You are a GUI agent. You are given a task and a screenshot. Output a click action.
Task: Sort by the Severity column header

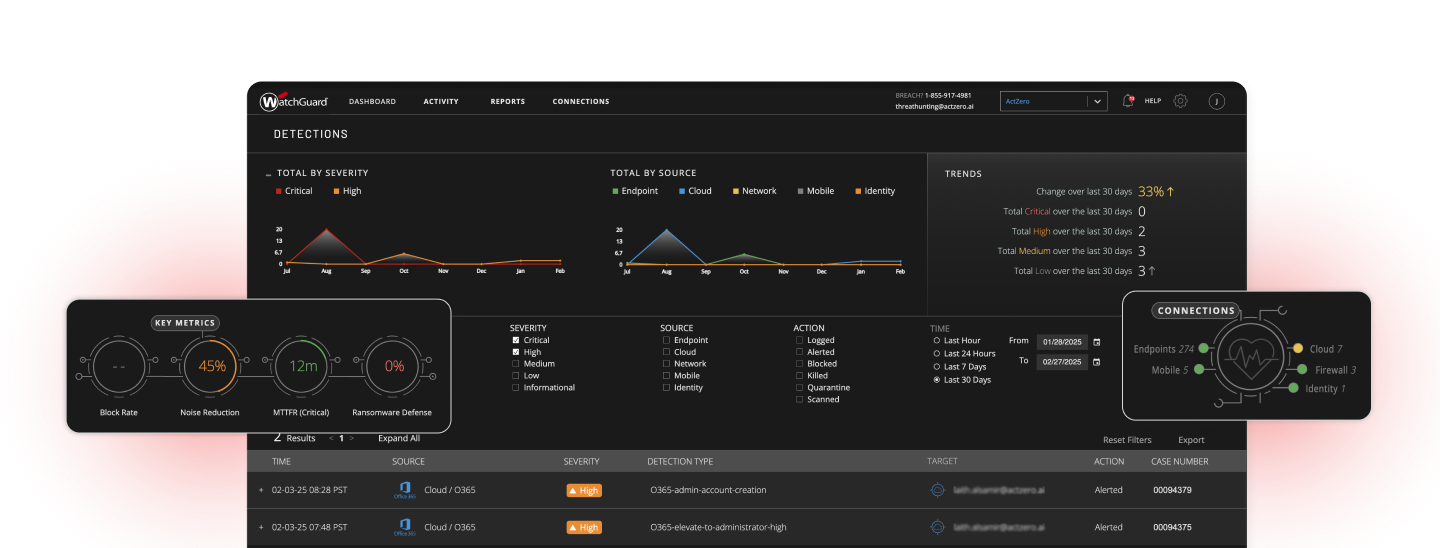581,462
